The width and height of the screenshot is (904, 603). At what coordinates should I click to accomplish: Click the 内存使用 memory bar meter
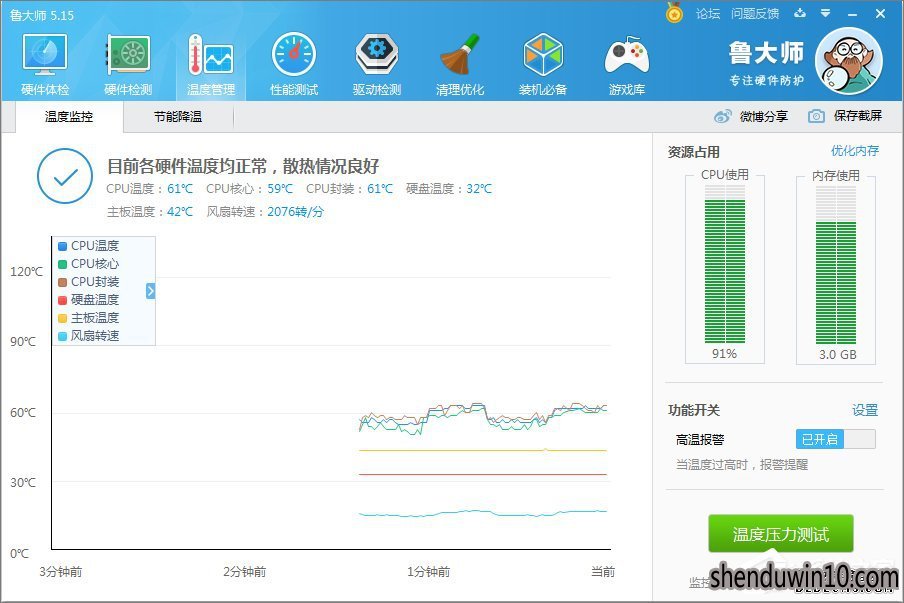point(836,265)
